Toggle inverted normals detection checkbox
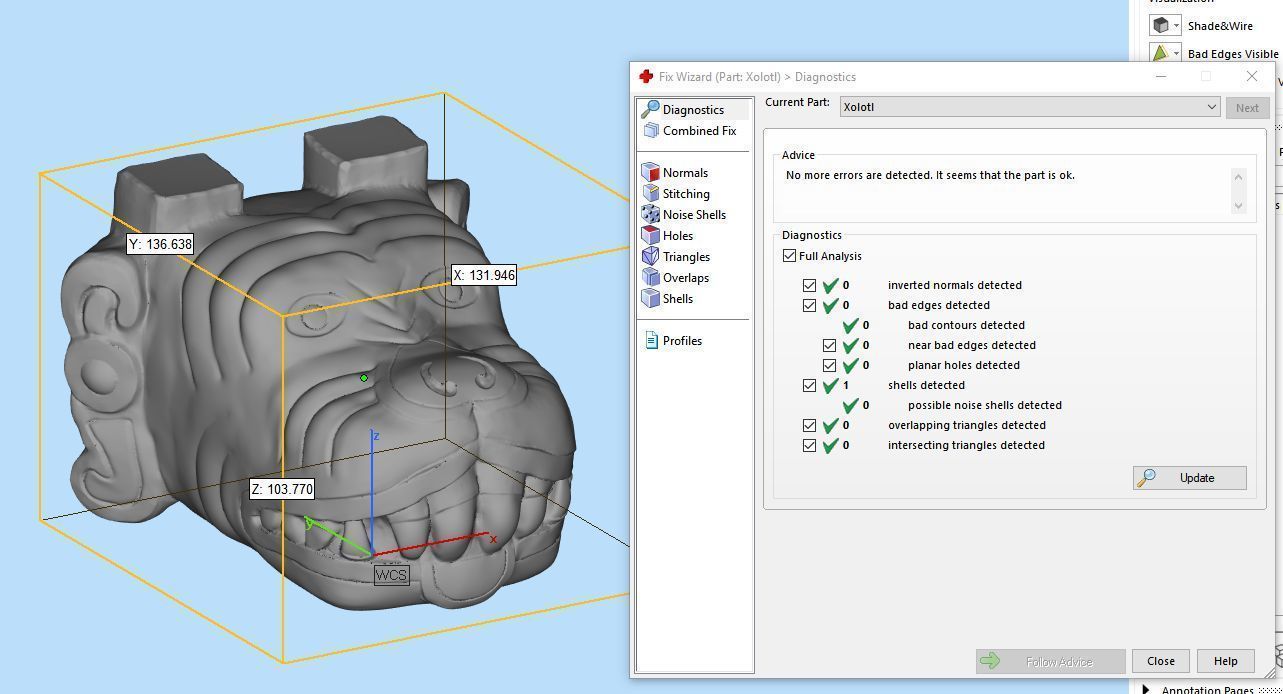 point(810,285)
